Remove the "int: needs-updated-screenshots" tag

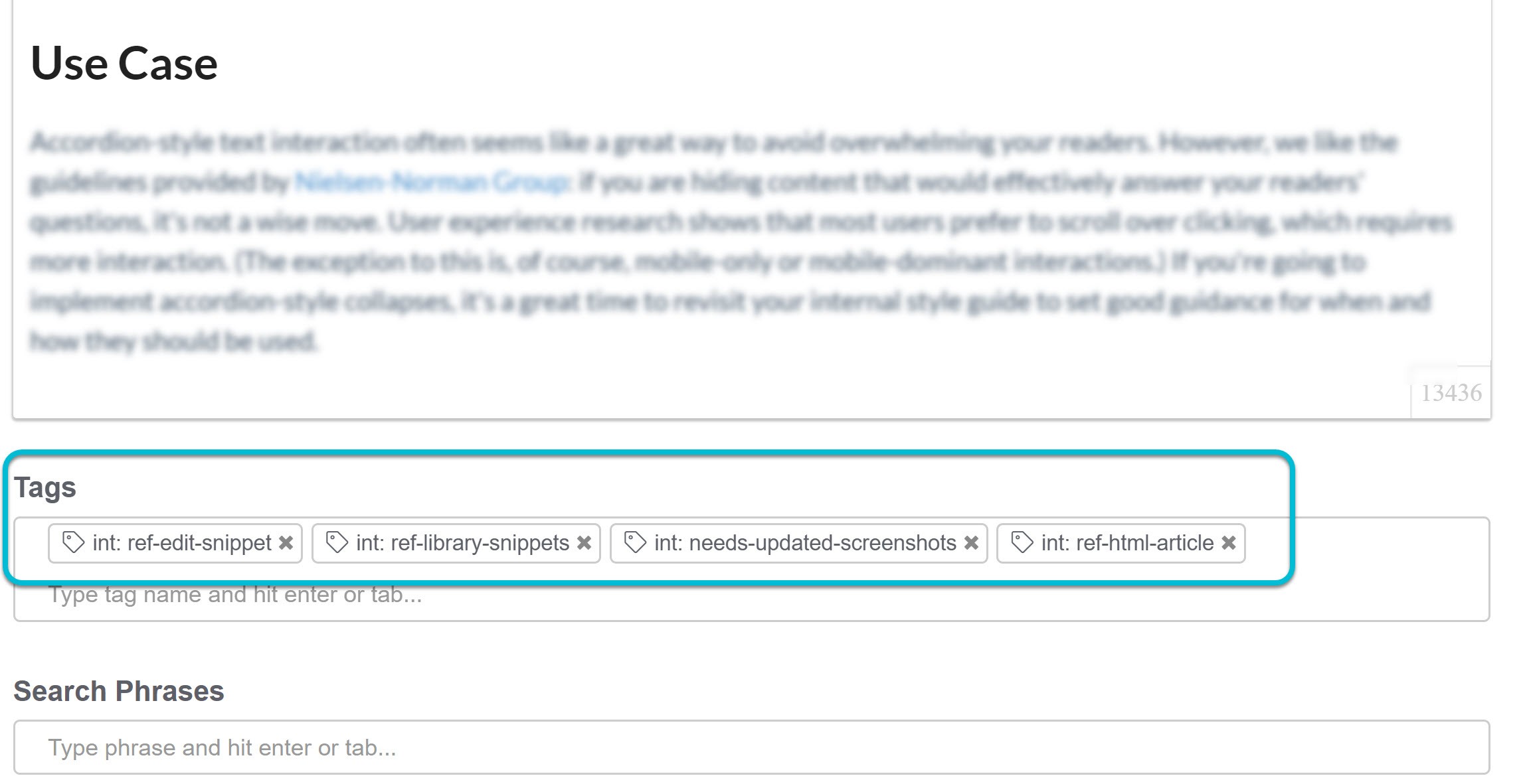coord(970,544)
